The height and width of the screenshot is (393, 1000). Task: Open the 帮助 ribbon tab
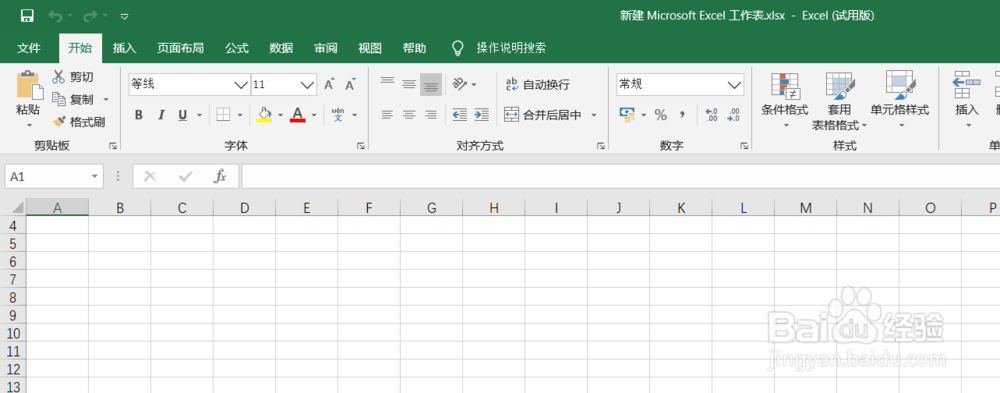pyautogui.click(x=415, y=48)
